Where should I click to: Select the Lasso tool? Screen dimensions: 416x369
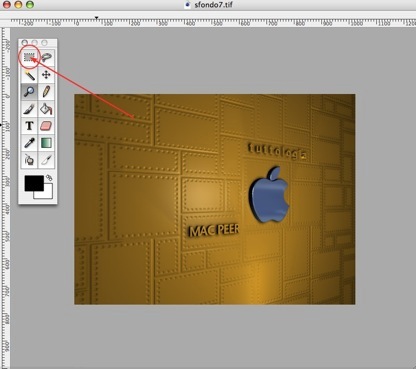point(46,57)
